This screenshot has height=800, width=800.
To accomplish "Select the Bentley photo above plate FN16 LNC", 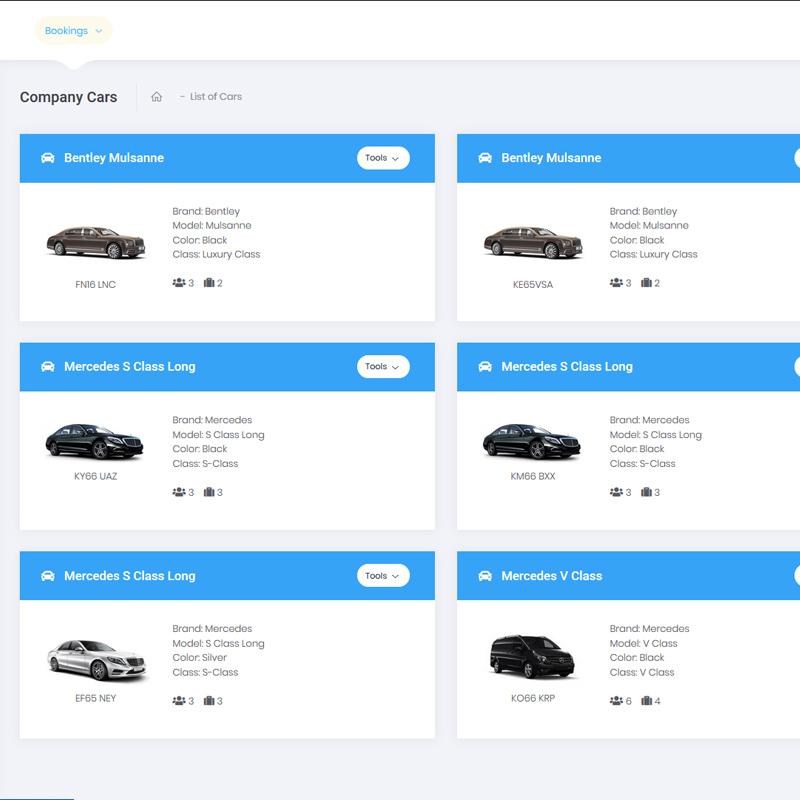I will [x=96, y=242].
